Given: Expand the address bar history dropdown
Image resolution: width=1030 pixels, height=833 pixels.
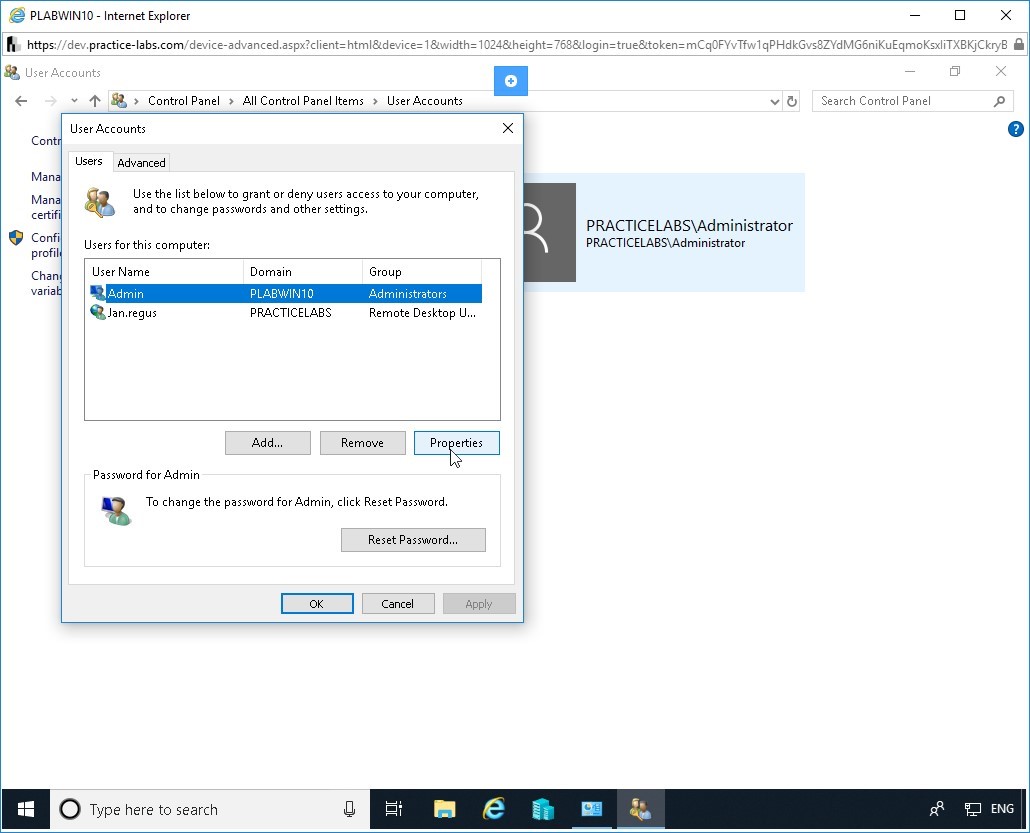Looking at the screenshot, I should (774, 101).
